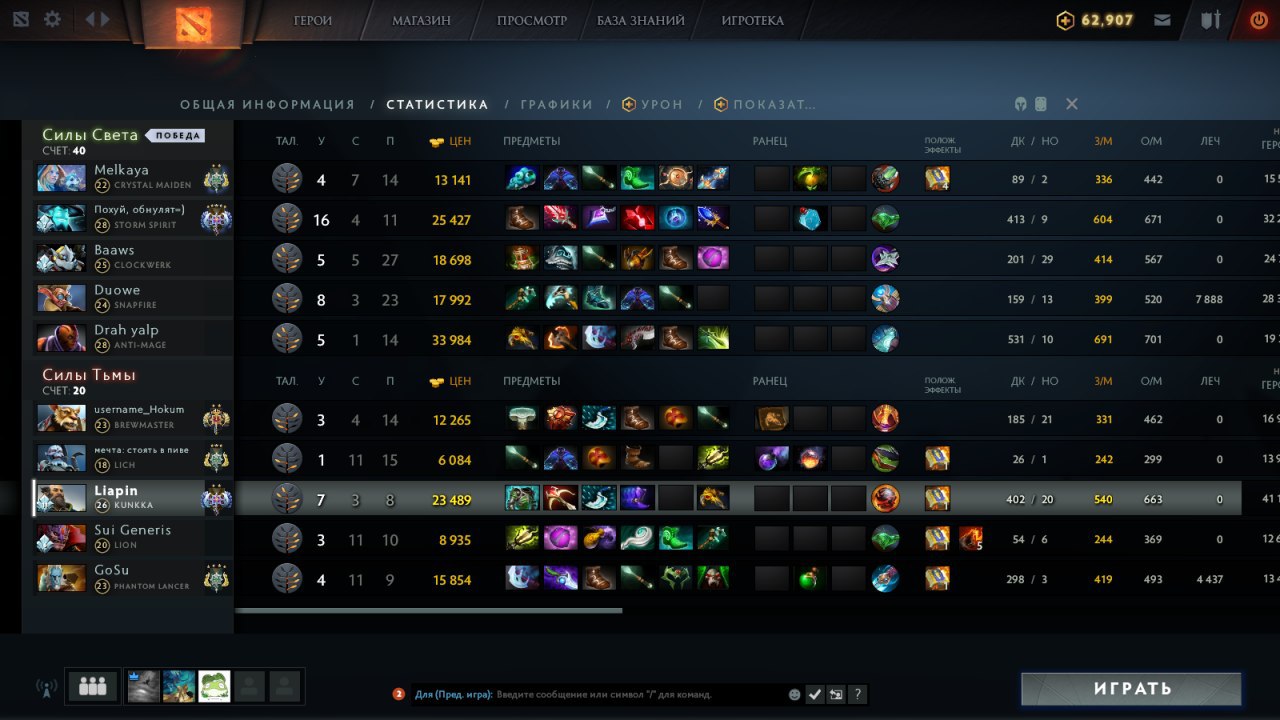Open the settings gear icon
The image size is (1280, 720).
point(52,19)
